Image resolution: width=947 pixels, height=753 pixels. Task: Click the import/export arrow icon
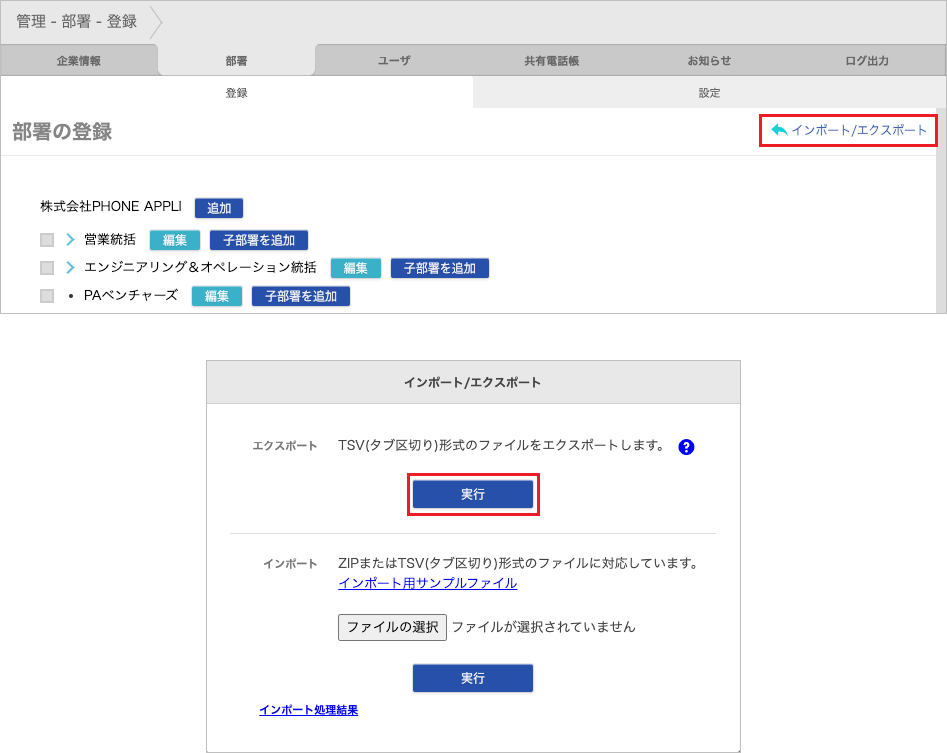779,130
